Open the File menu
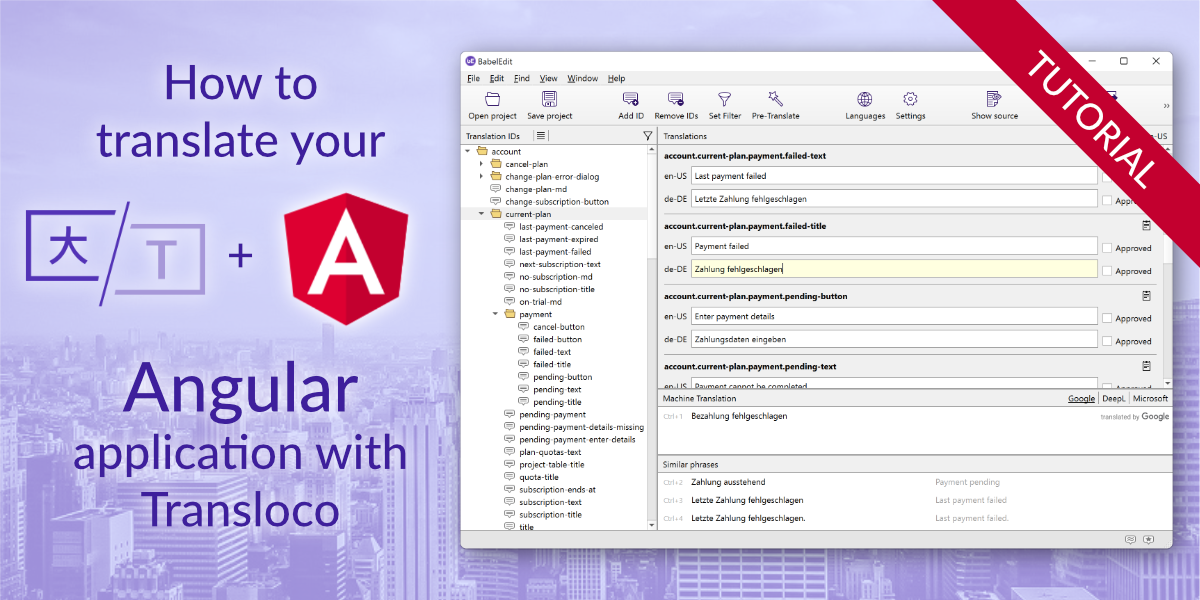This screenshot has width=1200, height=600. 474,78
